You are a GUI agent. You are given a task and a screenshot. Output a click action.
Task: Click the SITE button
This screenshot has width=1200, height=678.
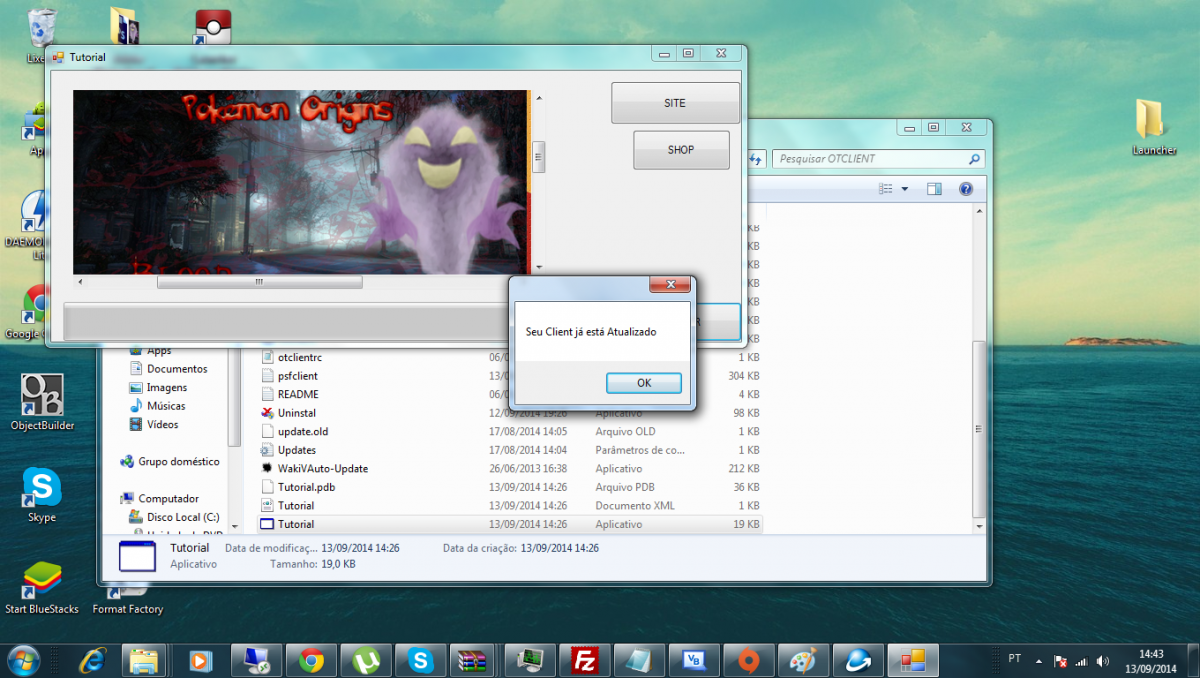675,103
